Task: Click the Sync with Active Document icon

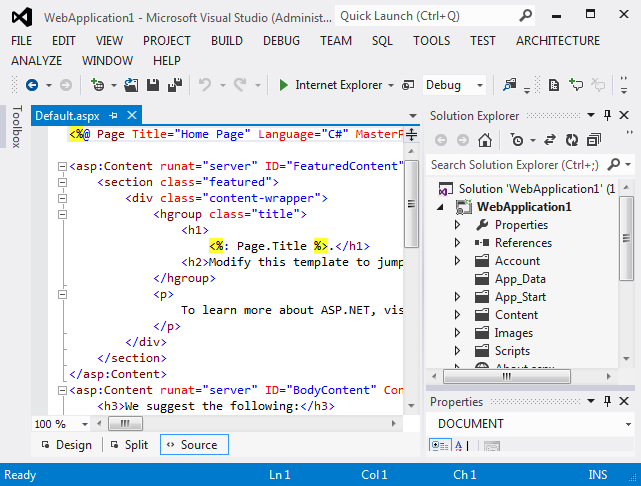Action: (x=550, y=140)
